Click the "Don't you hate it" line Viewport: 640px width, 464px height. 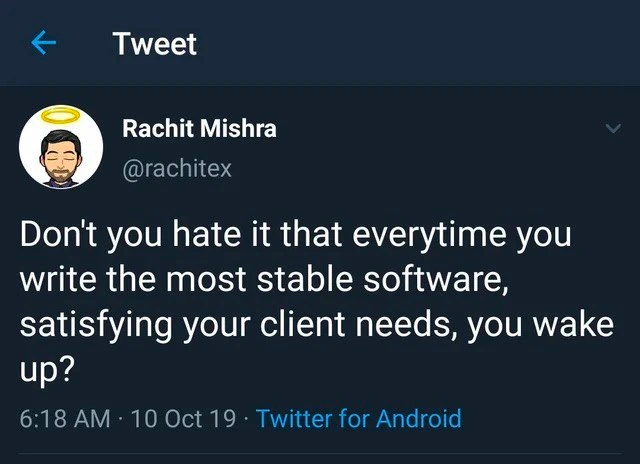(296, 235)
